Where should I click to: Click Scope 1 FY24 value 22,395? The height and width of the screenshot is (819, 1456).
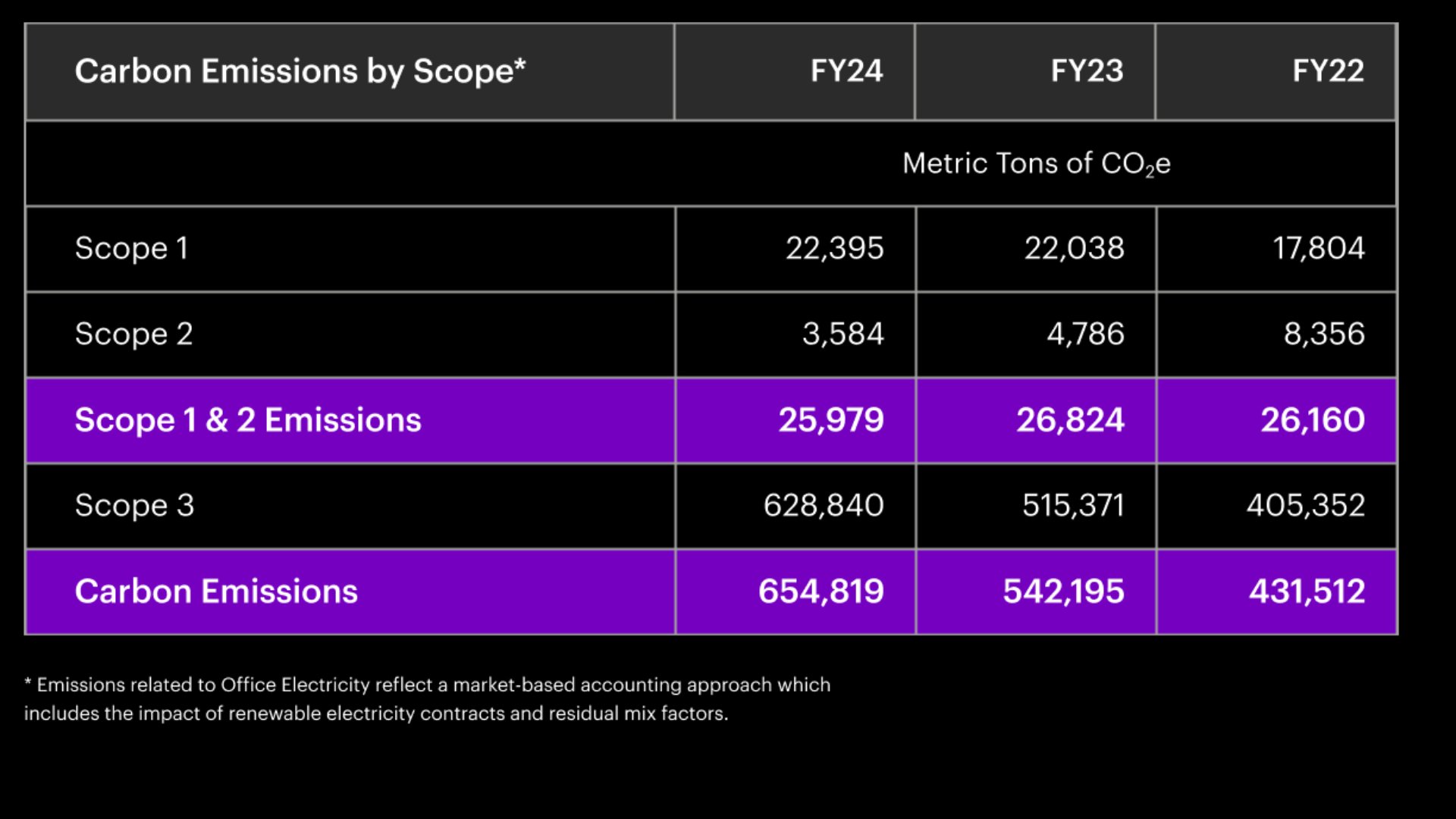tap(834, 249)
